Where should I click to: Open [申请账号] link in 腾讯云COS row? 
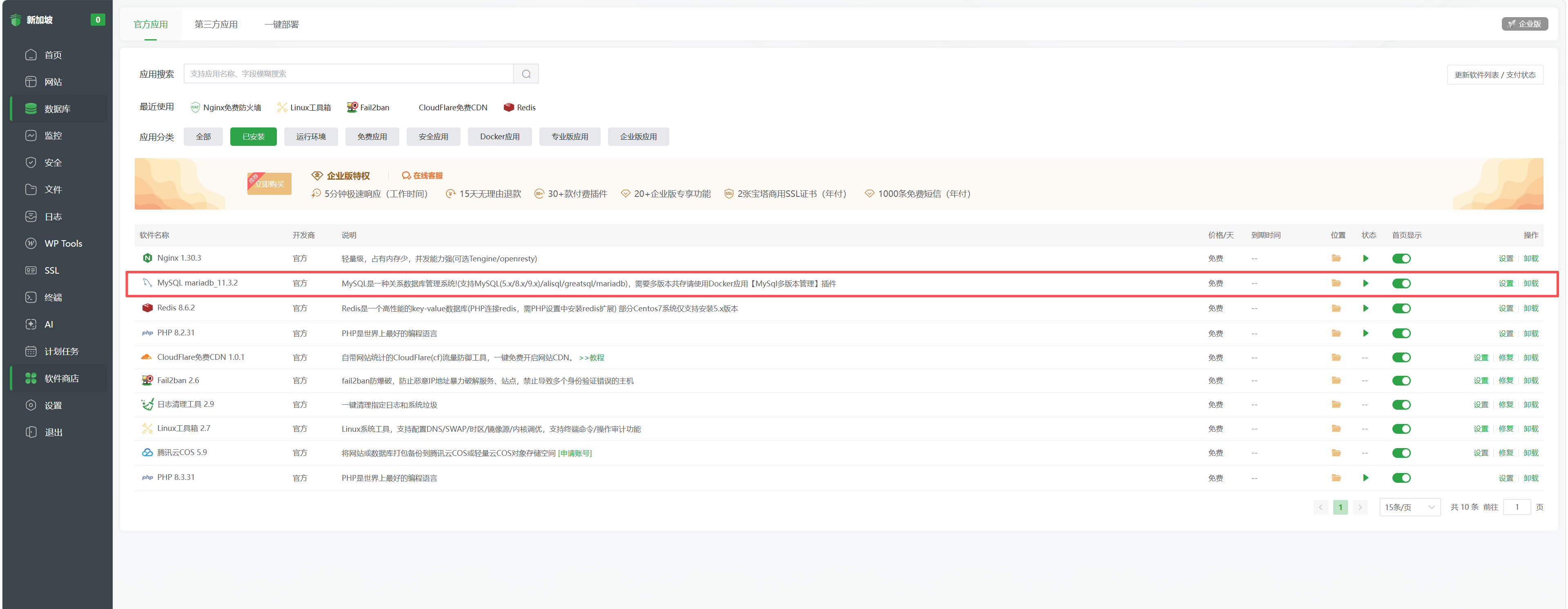(575, 453)
